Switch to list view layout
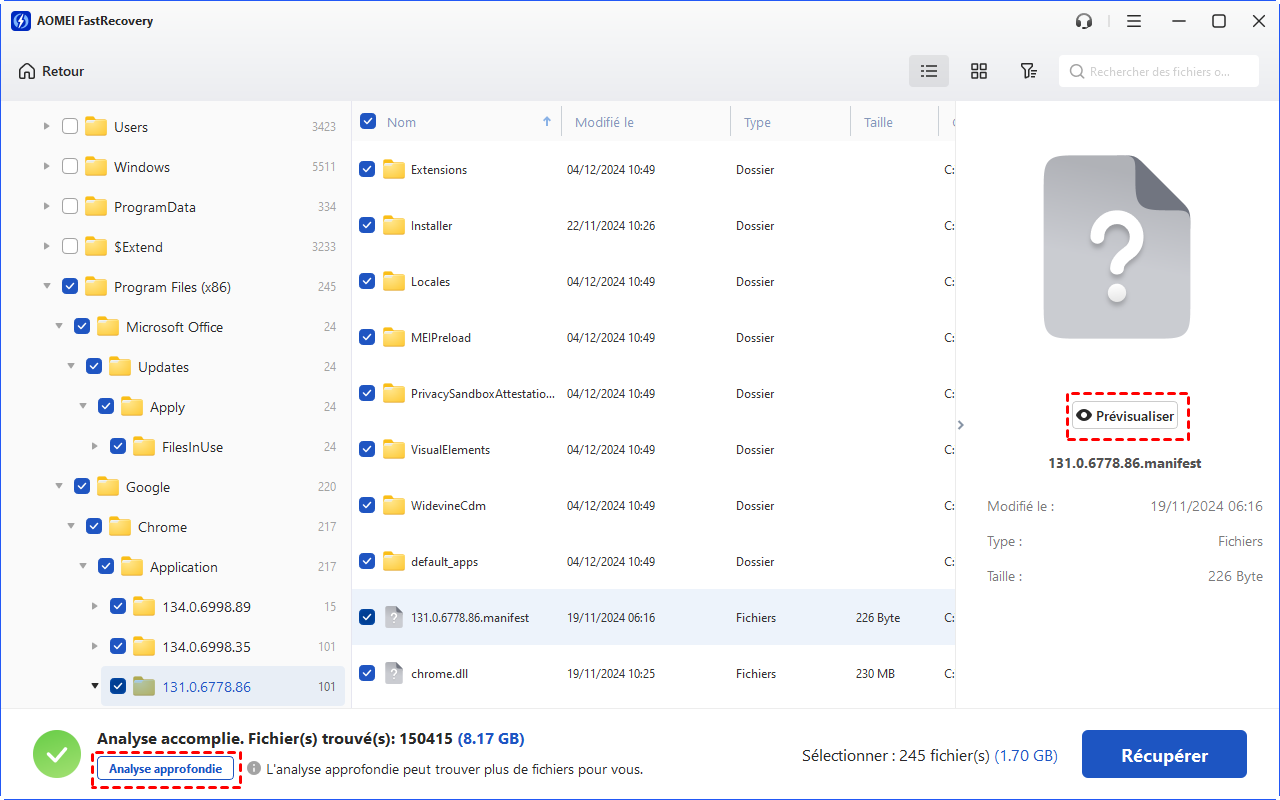This screenshot has width=1280, height=800. pyautogui.click(x=929, y=71)
